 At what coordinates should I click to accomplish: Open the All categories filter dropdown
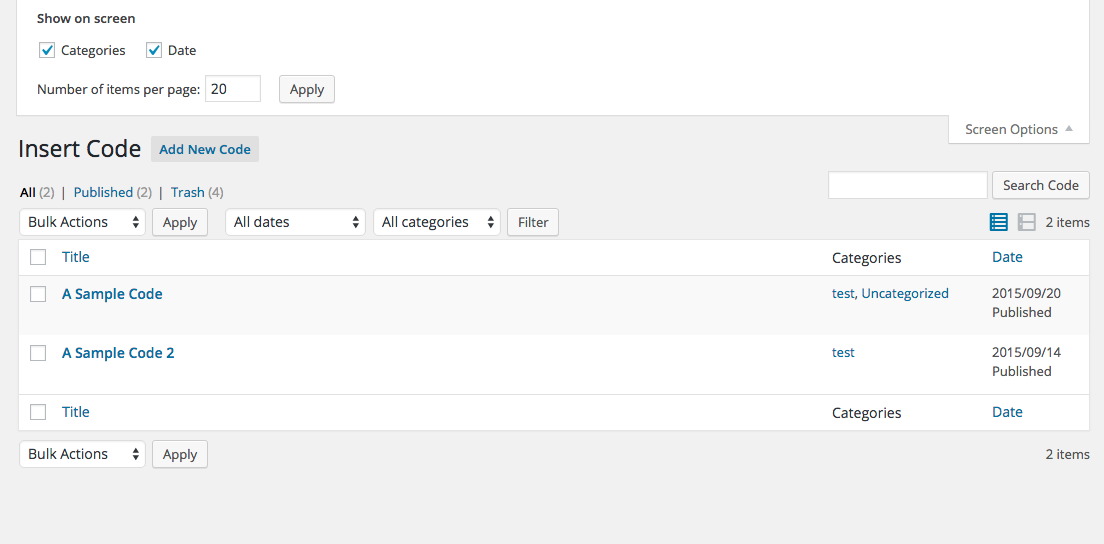(x=436, y=222)
